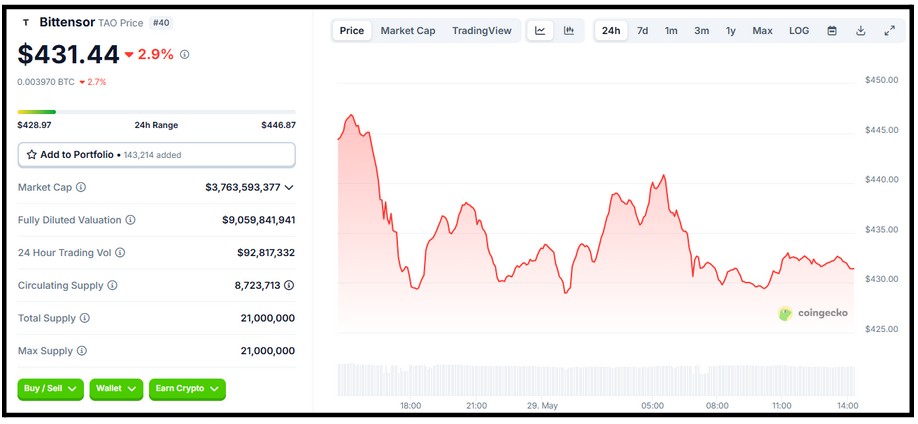This screenshot has width=918, height=424.
Task: Click the Bittensor TAO logo icon
Action: (25, 23)
